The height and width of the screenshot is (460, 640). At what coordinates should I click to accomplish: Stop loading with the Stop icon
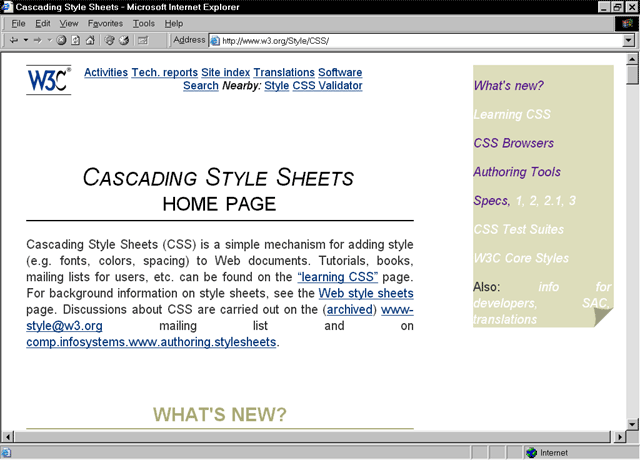(x=61, y=40)
